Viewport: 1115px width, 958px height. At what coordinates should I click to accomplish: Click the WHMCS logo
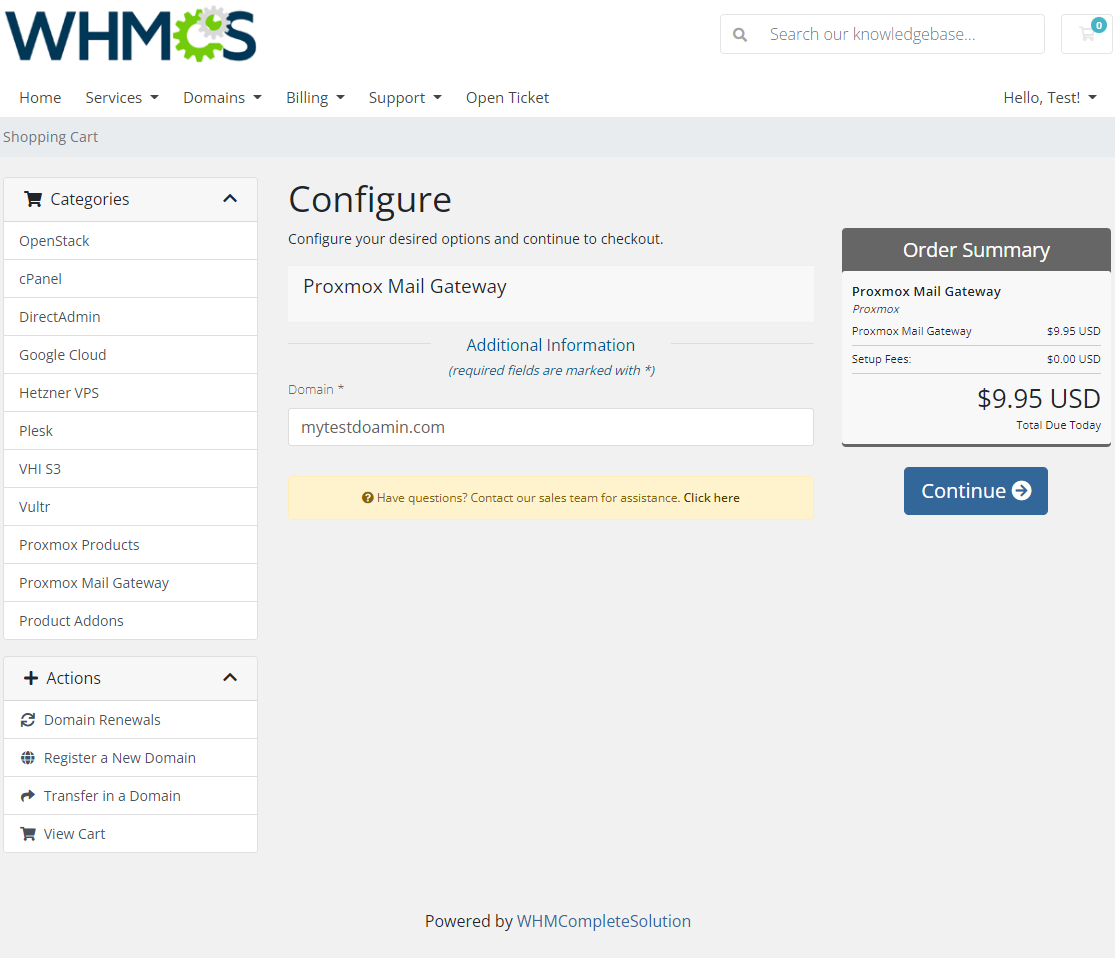point(131,34)
